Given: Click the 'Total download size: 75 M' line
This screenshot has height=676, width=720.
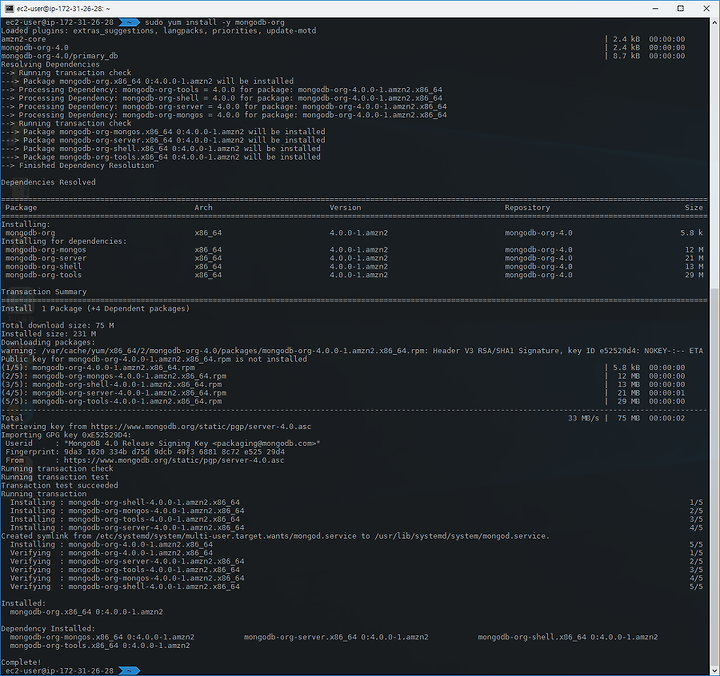Looking at the screenshot, I should click(57, 326).
